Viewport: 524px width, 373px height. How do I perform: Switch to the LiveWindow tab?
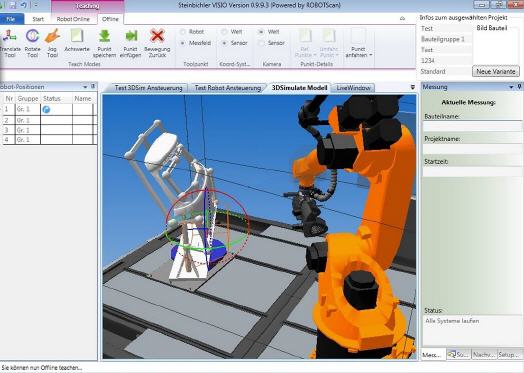(354, 88)
